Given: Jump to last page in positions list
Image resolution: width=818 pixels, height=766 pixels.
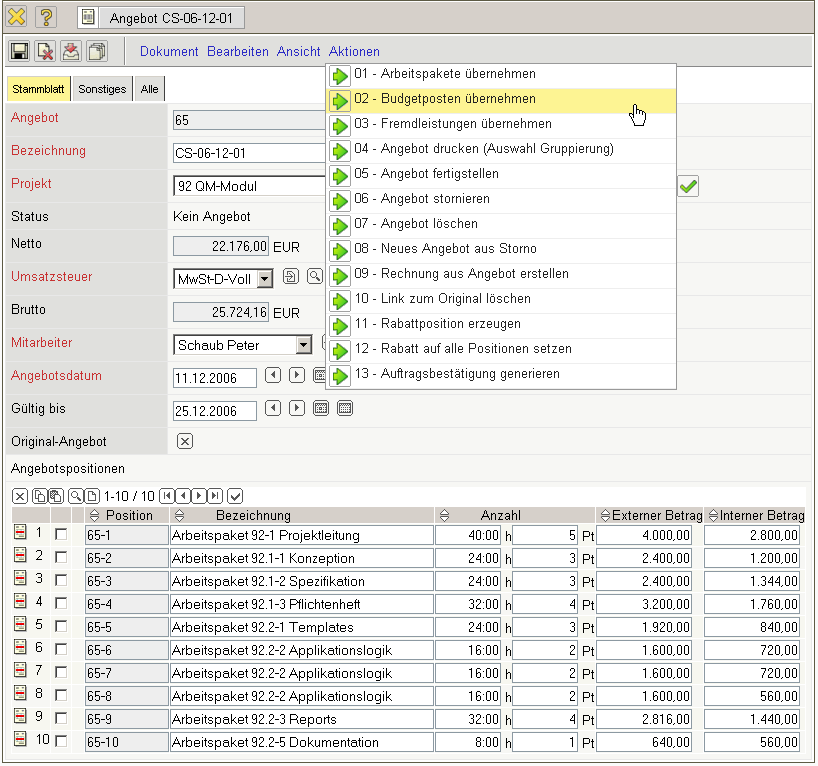Looking at the screenshot, I should [x=215, y=496].
